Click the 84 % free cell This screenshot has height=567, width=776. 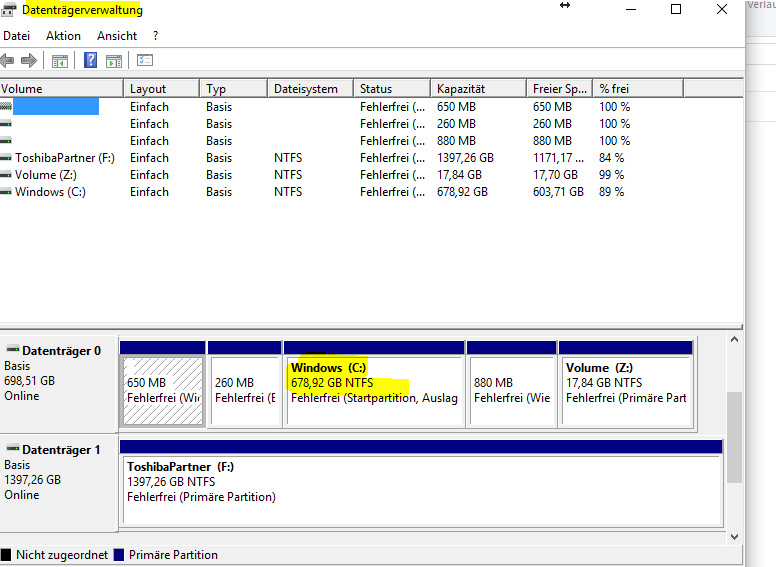(x=612, y=158)
